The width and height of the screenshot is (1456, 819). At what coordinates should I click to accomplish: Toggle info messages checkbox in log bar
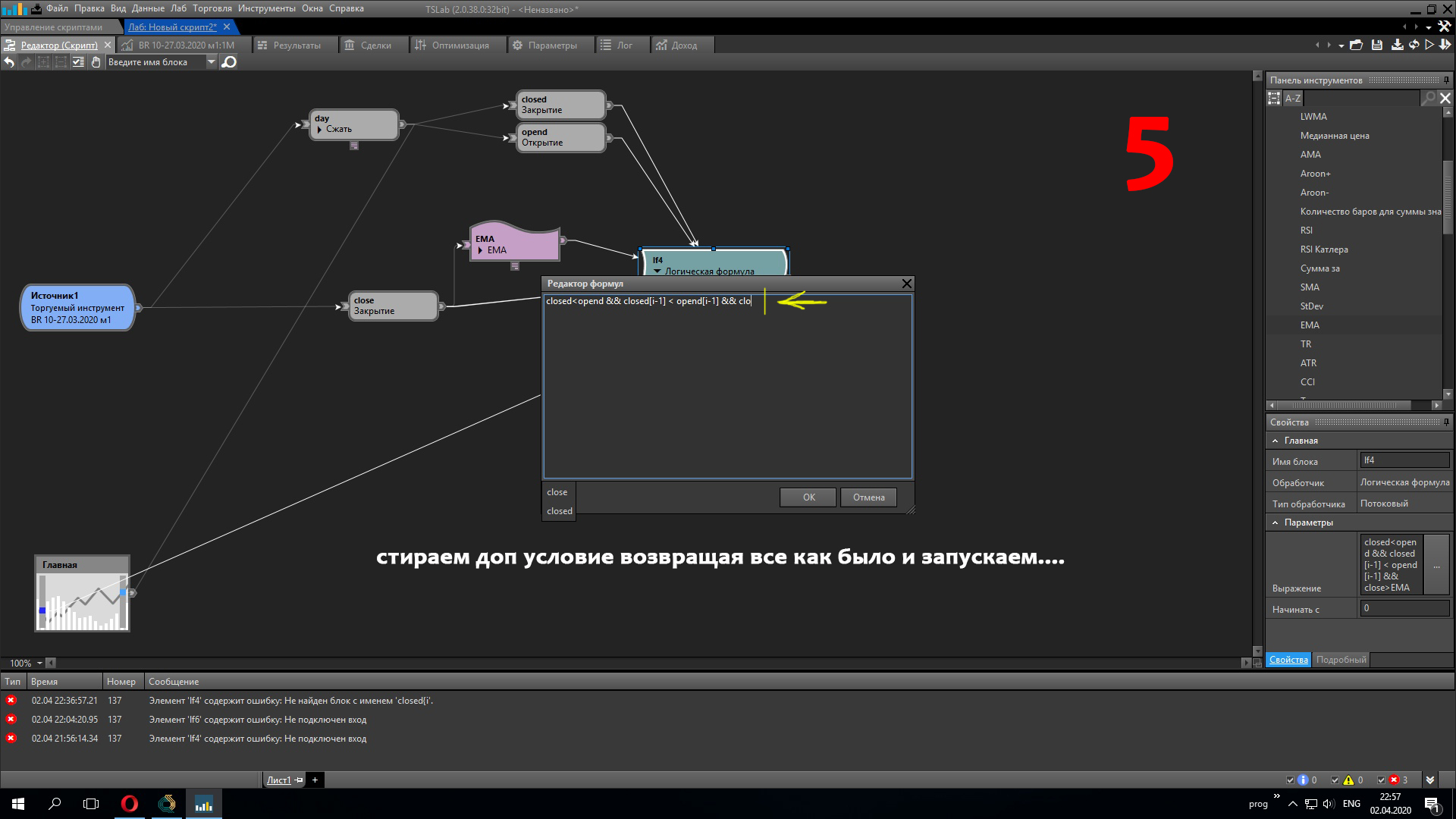[1291, 780]
